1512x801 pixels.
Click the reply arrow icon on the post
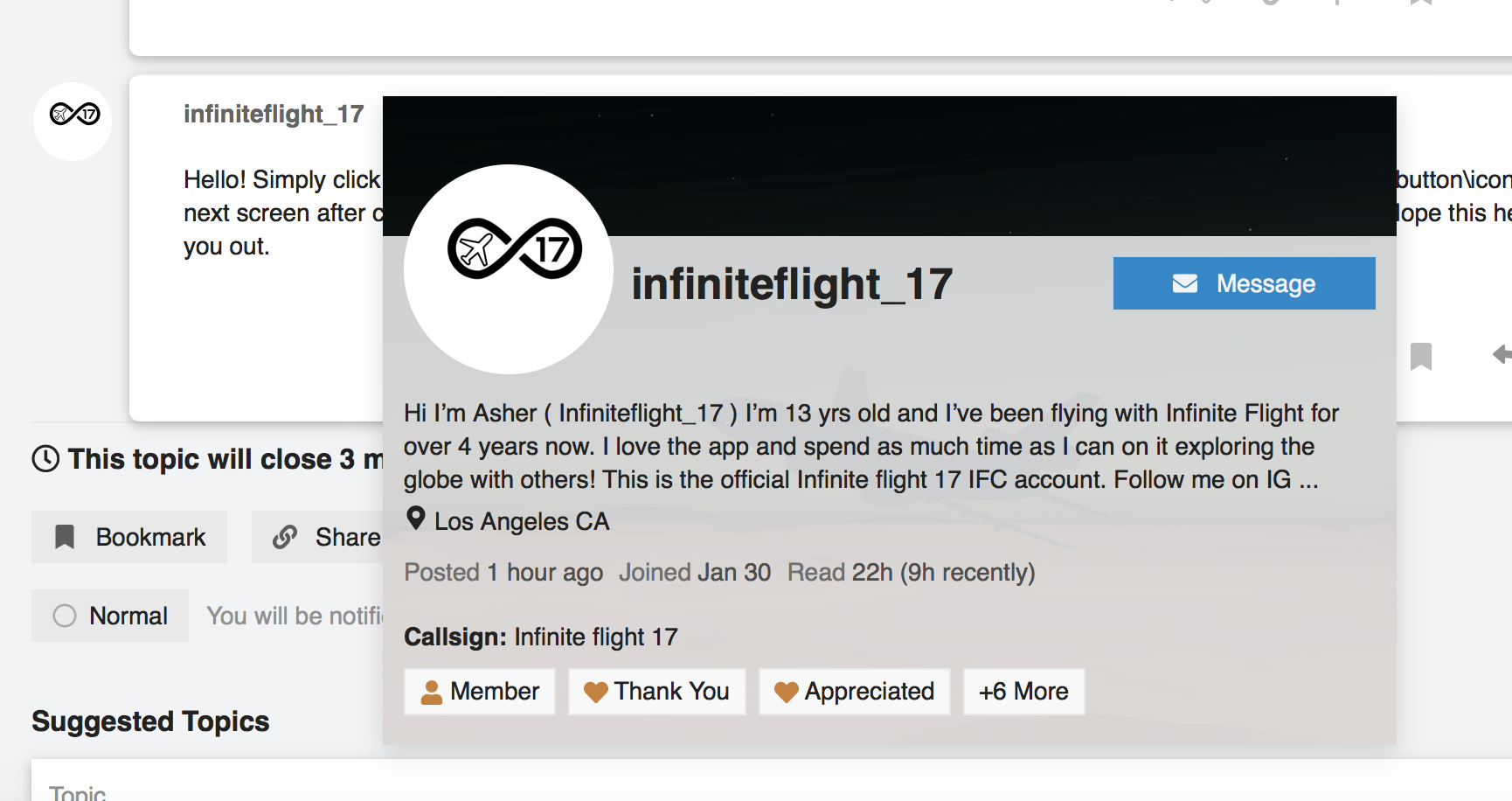click(1502, 354)
